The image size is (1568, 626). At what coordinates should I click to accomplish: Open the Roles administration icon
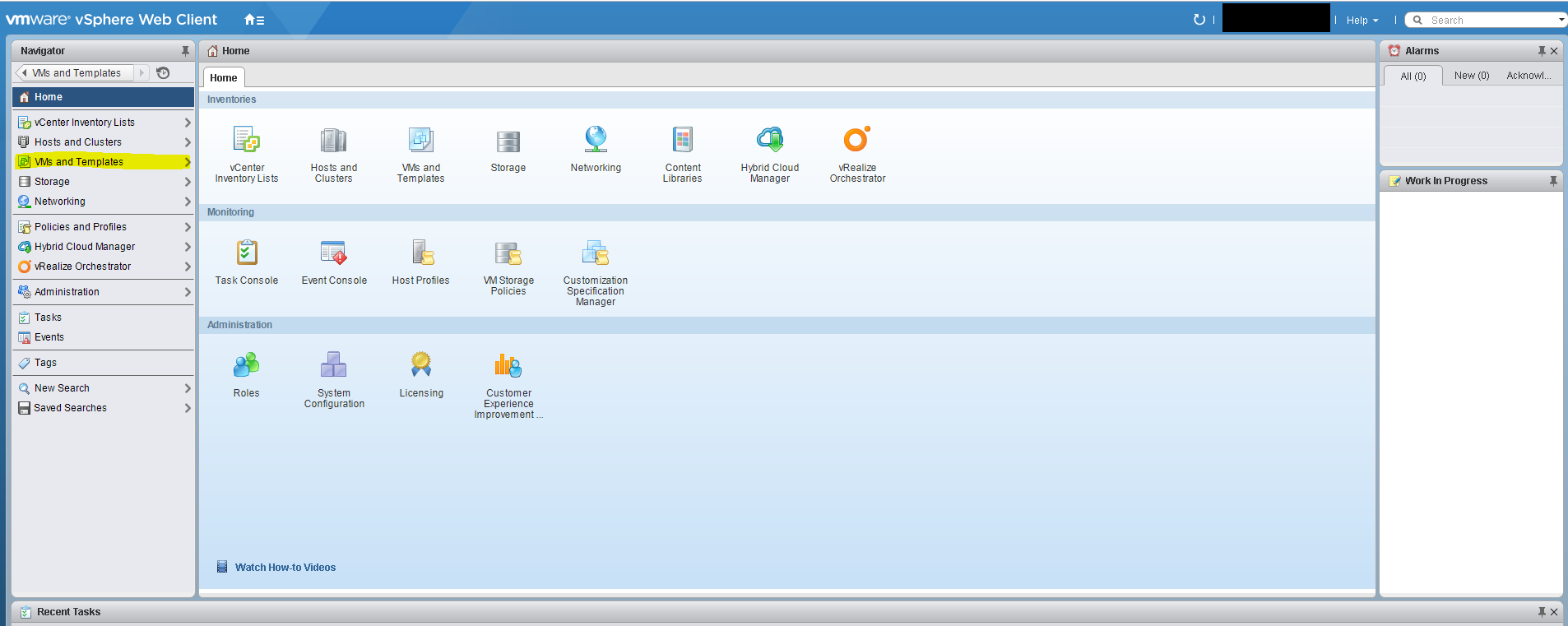coord(246,364)
